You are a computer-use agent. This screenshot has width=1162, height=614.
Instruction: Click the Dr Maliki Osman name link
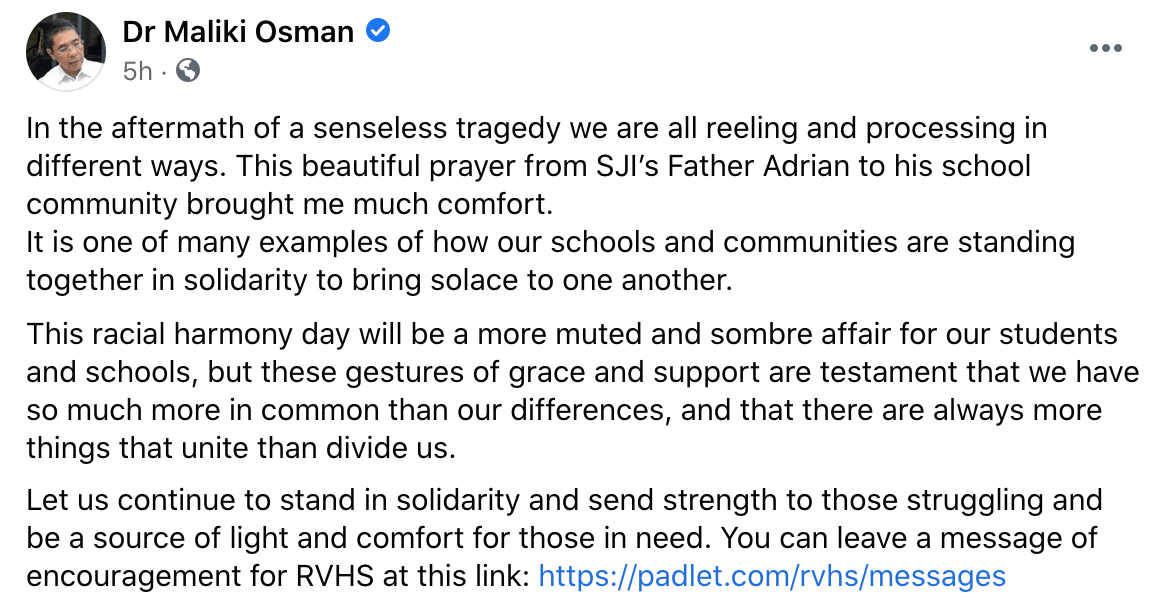pyautogui.click(x=238, y=32)
